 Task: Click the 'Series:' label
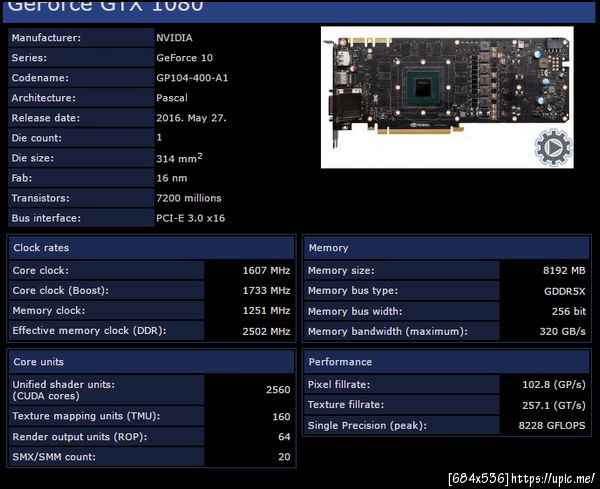coord(29,58)
